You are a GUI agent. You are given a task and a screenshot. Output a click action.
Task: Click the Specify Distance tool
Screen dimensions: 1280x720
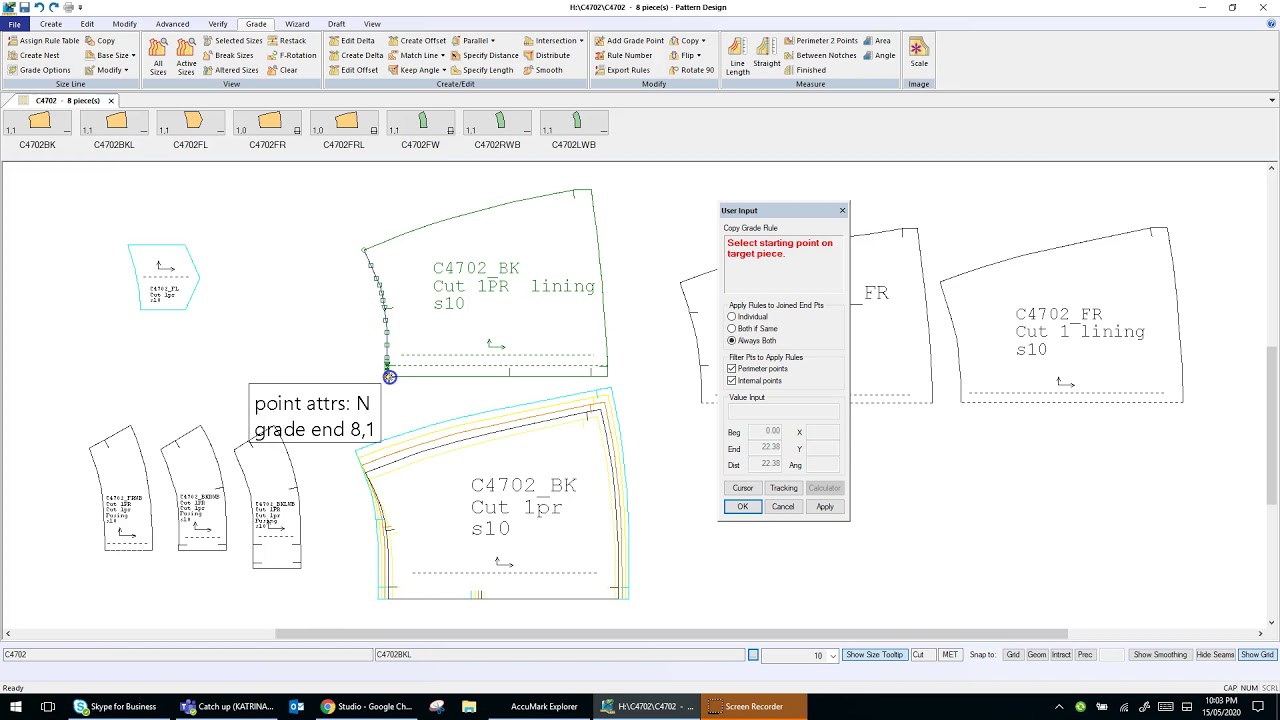pos(484,55)
